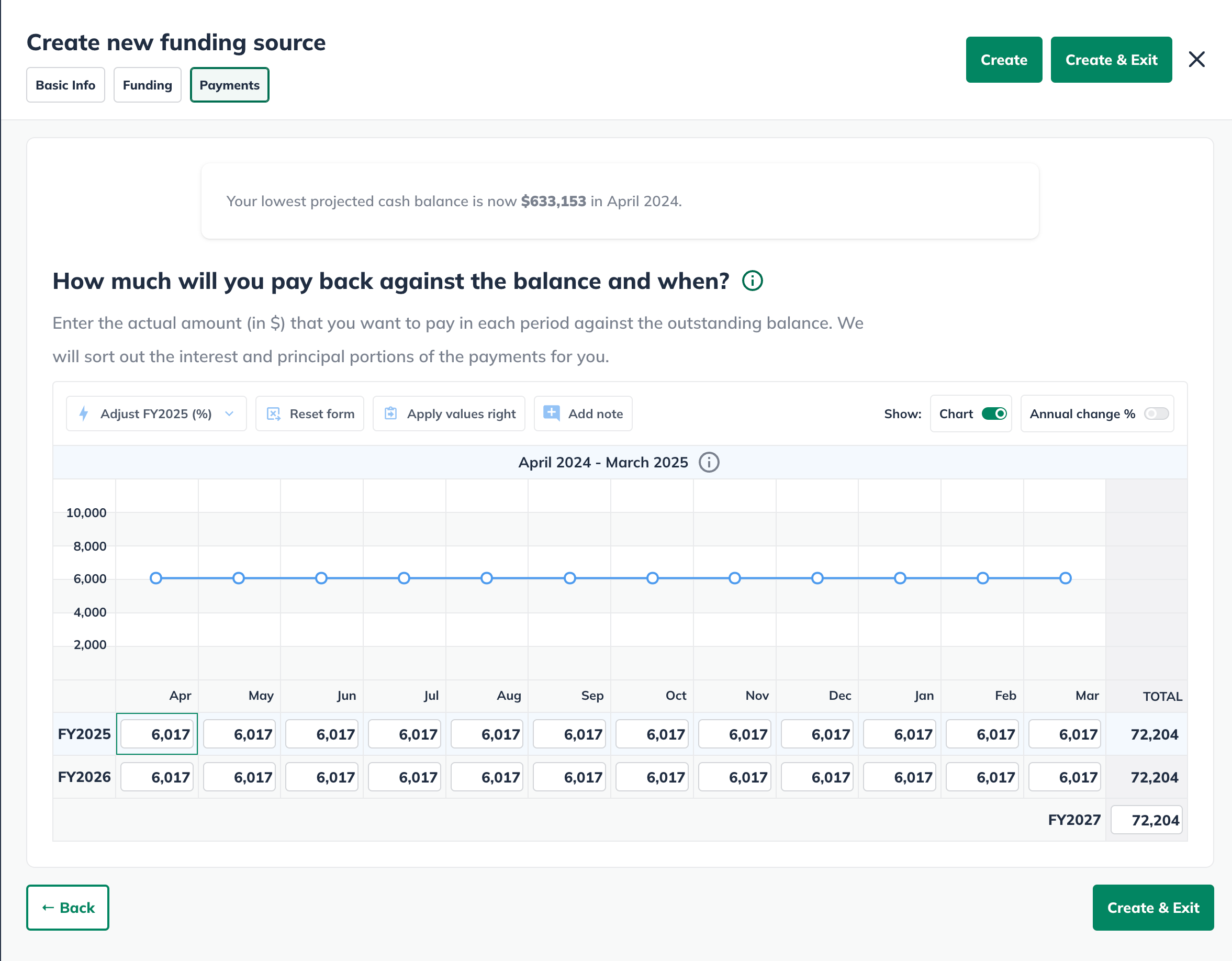The image size is (1232, 961).
Task: Click Apply values right label
Action: point(462,414)
